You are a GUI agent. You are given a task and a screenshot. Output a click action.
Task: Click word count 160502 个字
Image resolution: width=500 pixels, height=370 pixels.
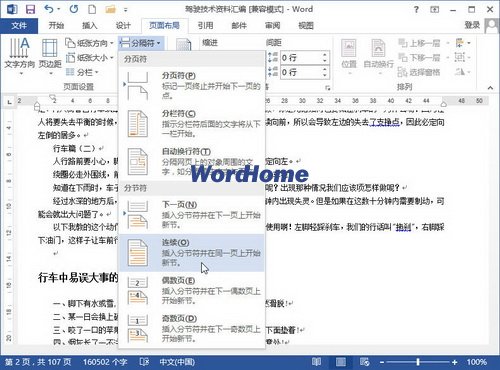coord(105,362)
